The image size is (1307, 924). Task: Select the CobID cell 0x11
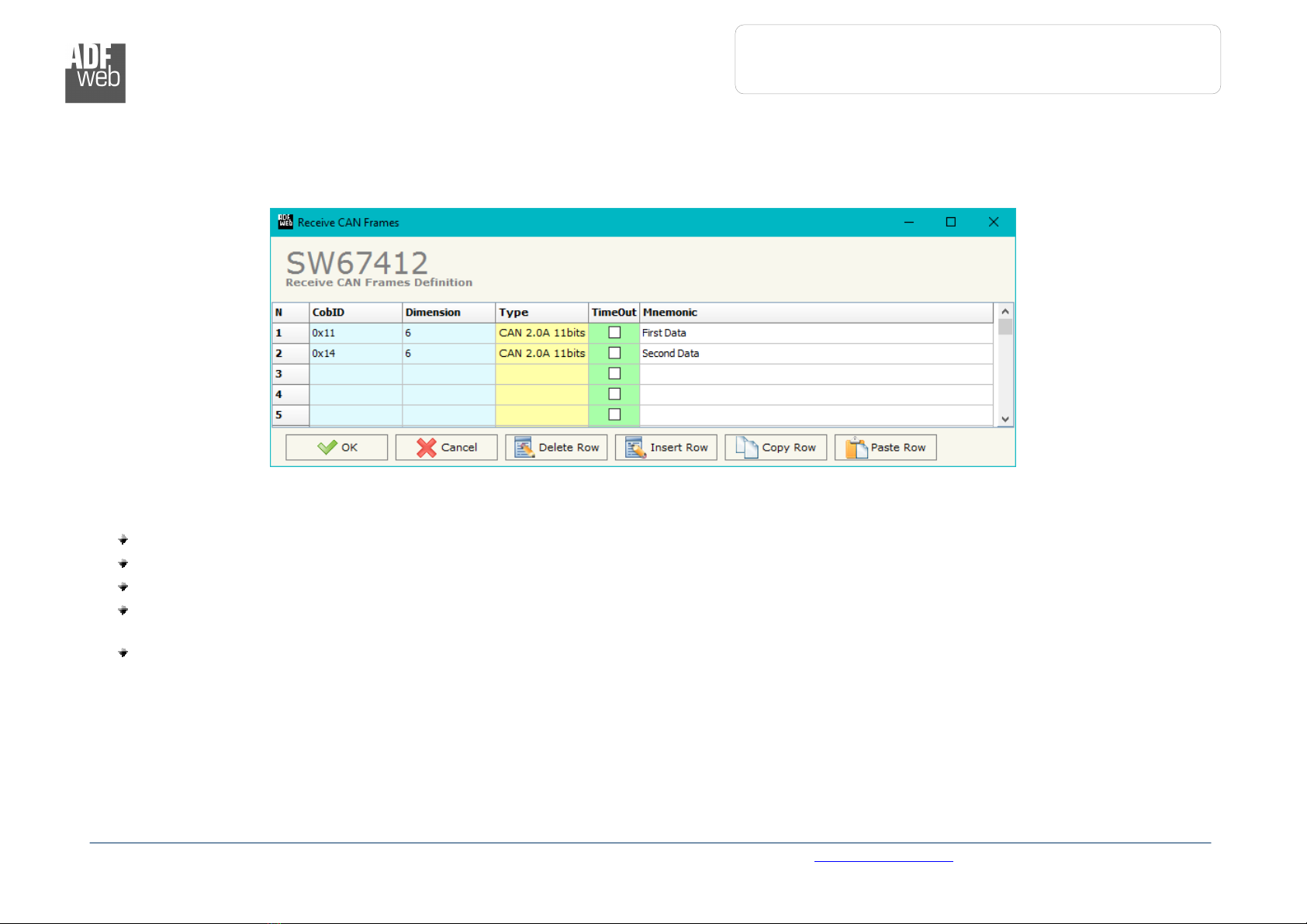pos(355,333)
